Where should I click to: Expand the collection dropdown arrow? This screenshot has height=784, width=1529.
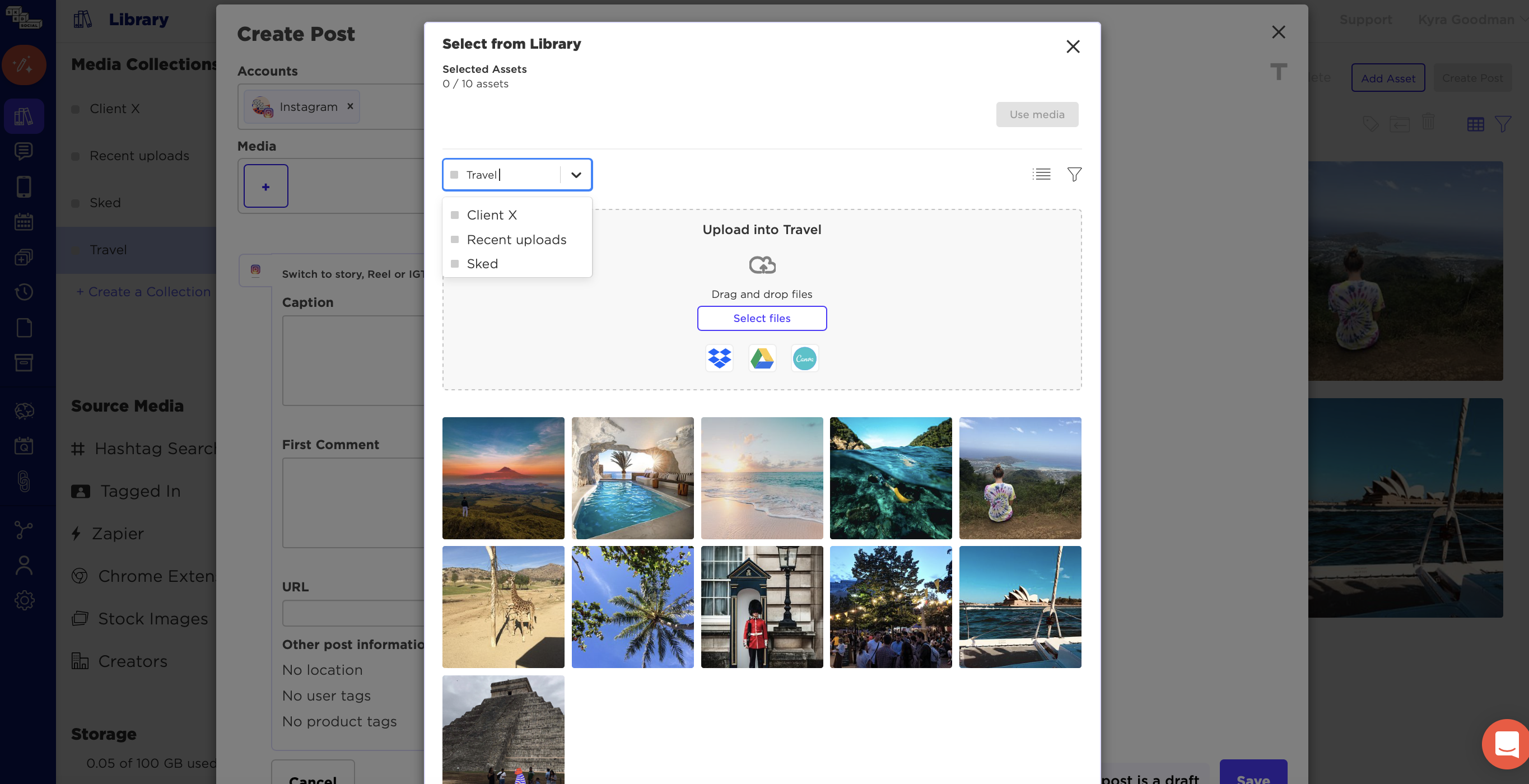tap(576, 175)
